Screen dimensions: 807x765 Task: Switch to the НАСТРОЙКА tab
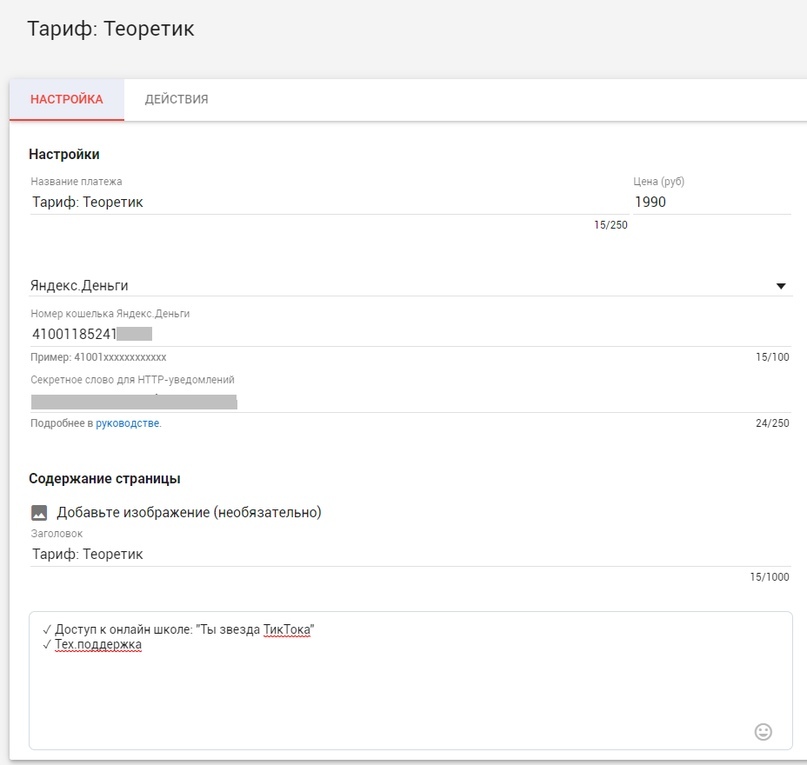pyautogui.click(x=66, y=100)
